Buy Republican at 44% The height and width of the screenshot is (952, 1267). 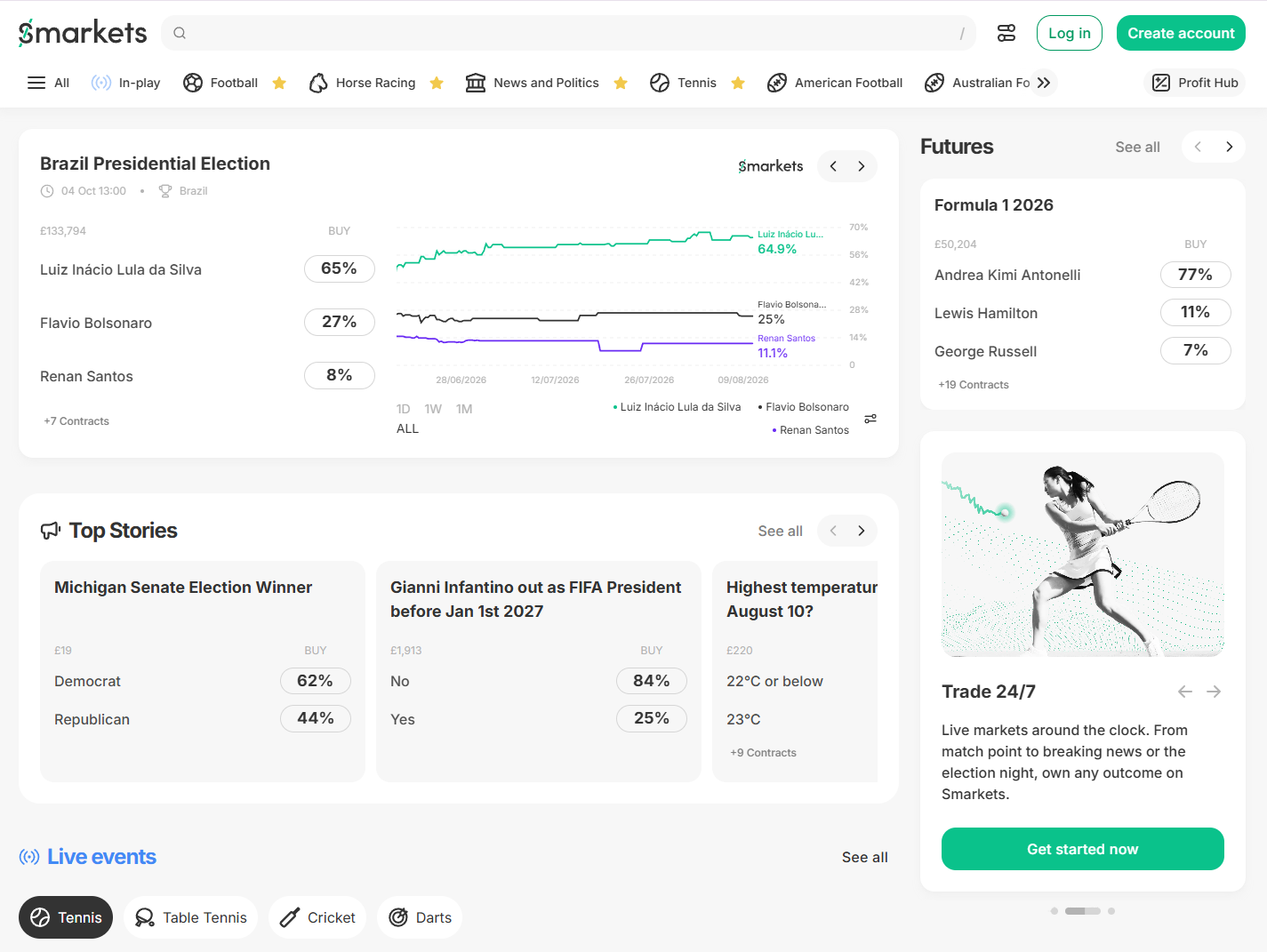[x=316, y=718]
